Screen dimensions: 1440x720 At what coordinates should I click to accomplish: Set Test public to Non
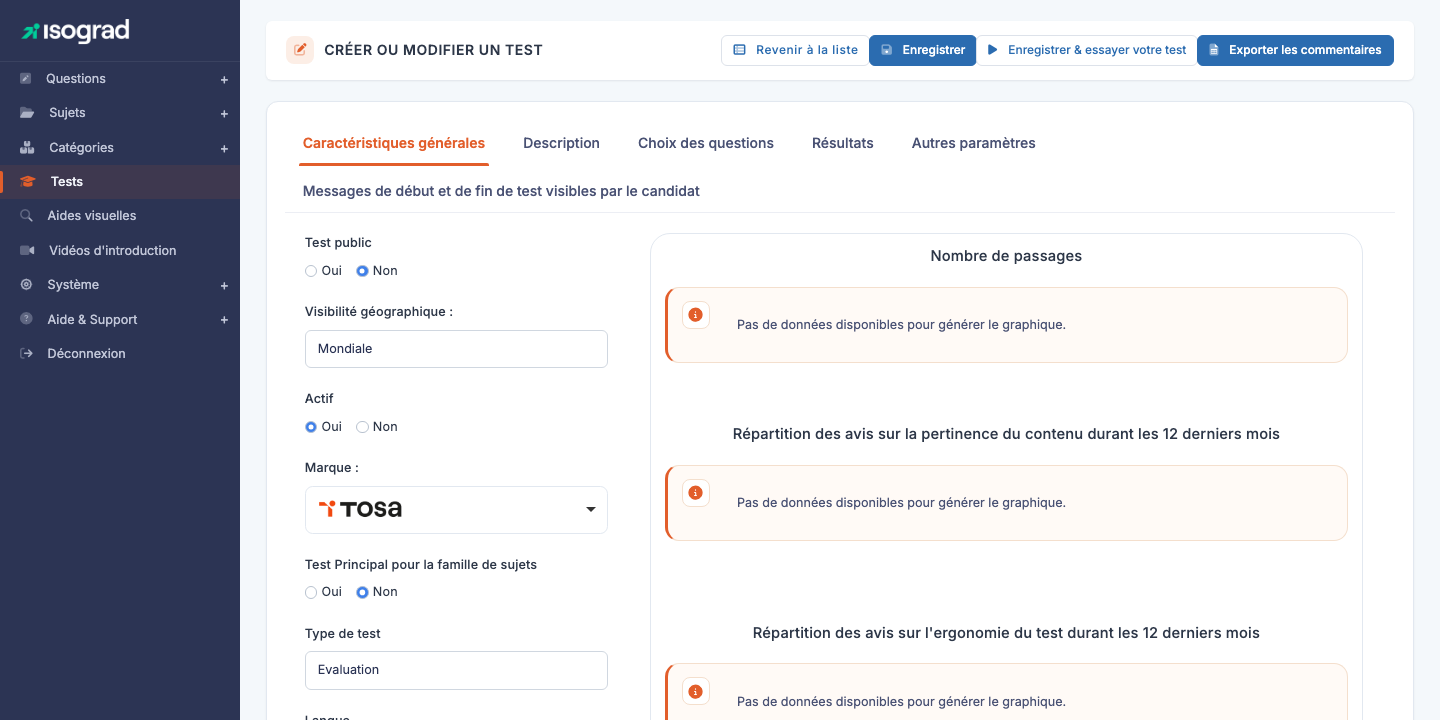click(x=362, y=271)
